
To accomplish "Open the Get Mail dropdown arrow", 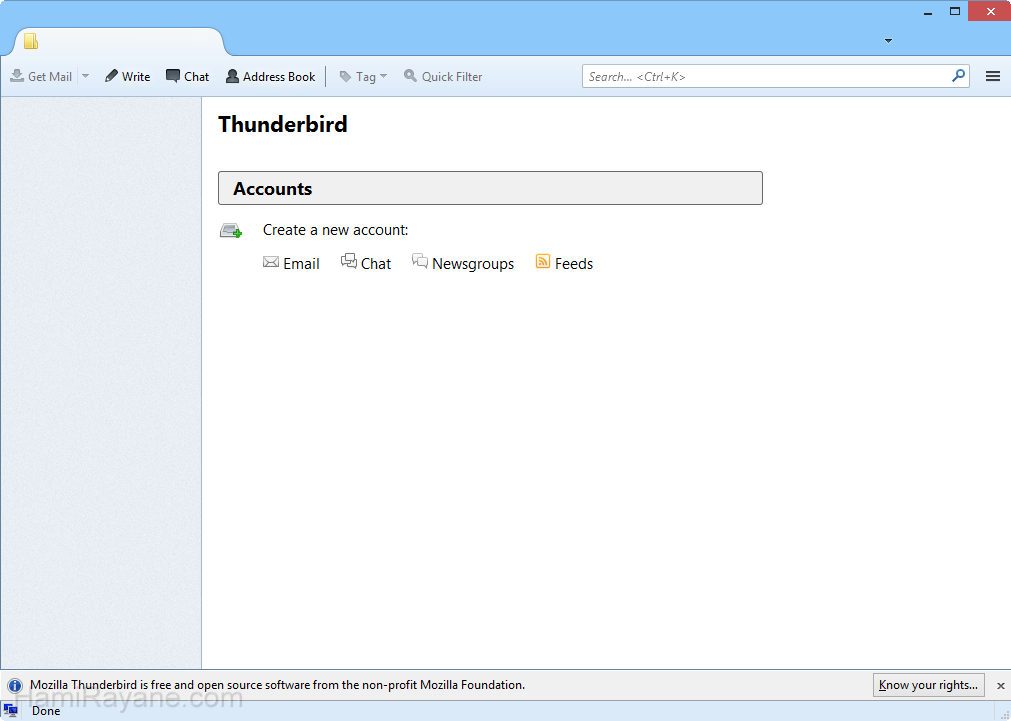I will click(85, 76).
